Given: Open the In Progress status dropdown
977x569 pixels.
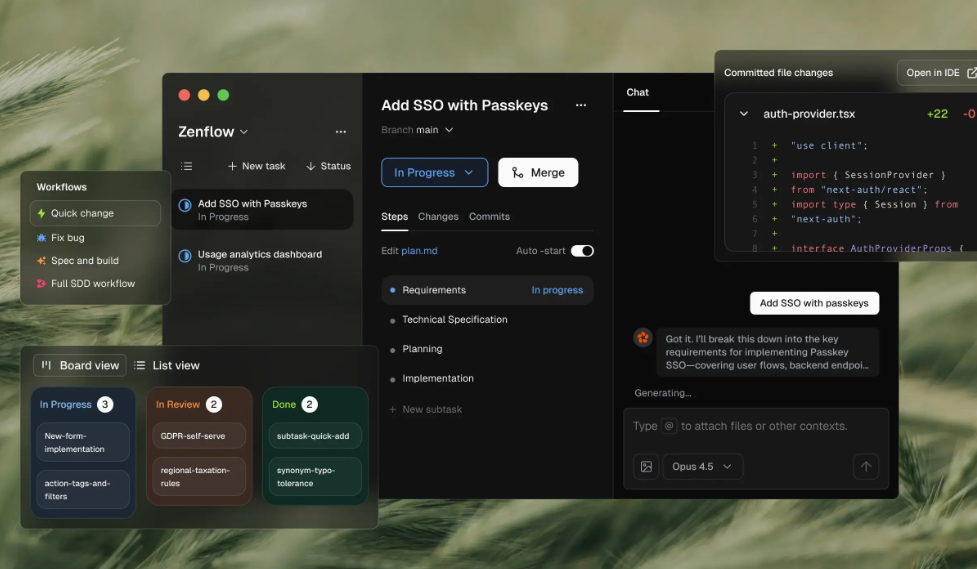Looking at the screenshot, I should pyautogui.click(x=434, y=173).
